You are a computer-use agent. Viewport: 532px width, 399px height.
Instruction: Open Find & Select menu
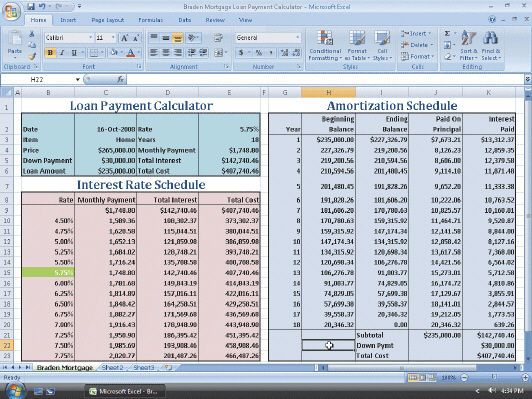coord(491,45)
